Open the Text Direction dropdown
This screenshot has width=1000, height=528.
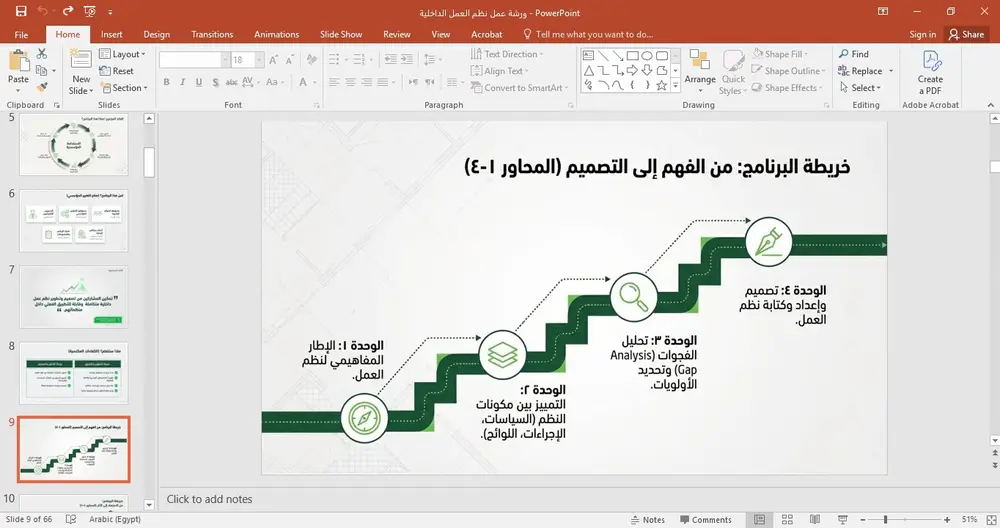click(x=508, y=54)
